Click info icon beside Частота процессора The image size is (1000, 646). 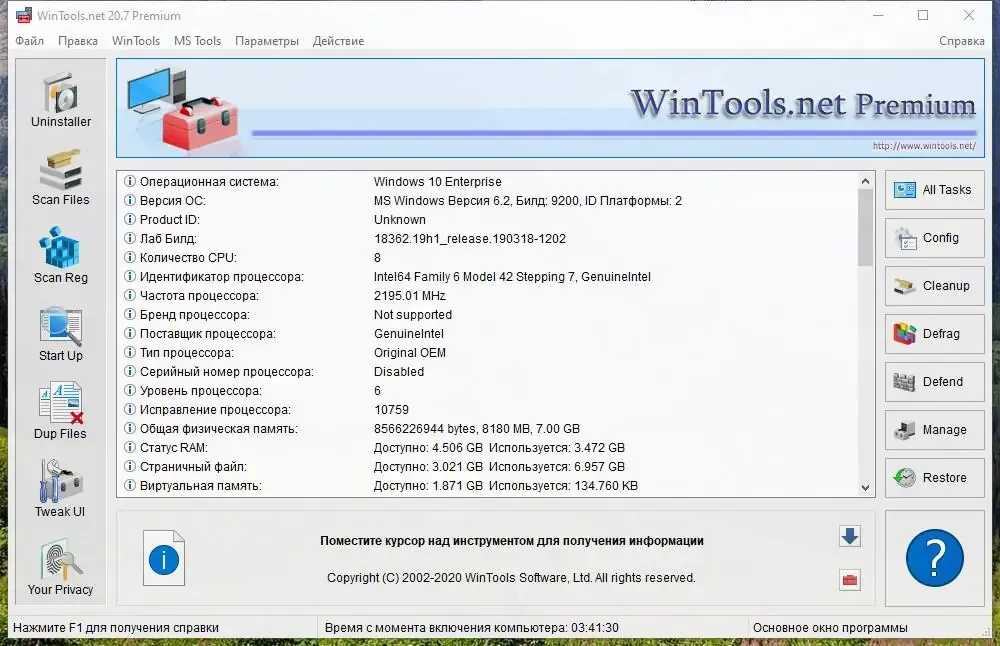point(129,295)
